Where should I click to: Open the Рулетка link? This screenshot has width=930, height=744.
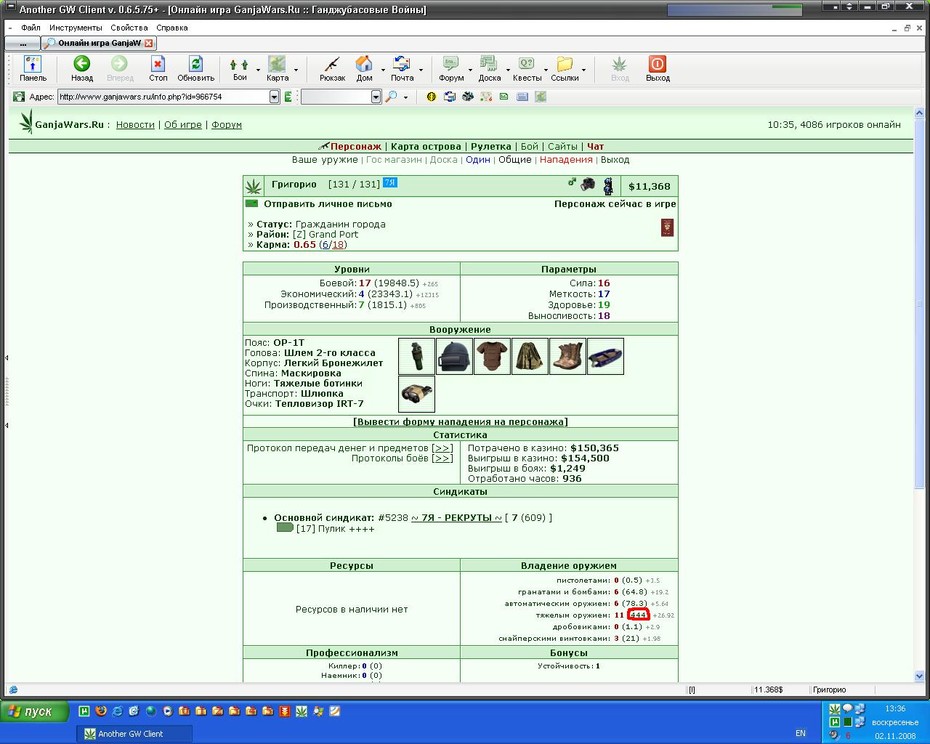coord(491,147)
